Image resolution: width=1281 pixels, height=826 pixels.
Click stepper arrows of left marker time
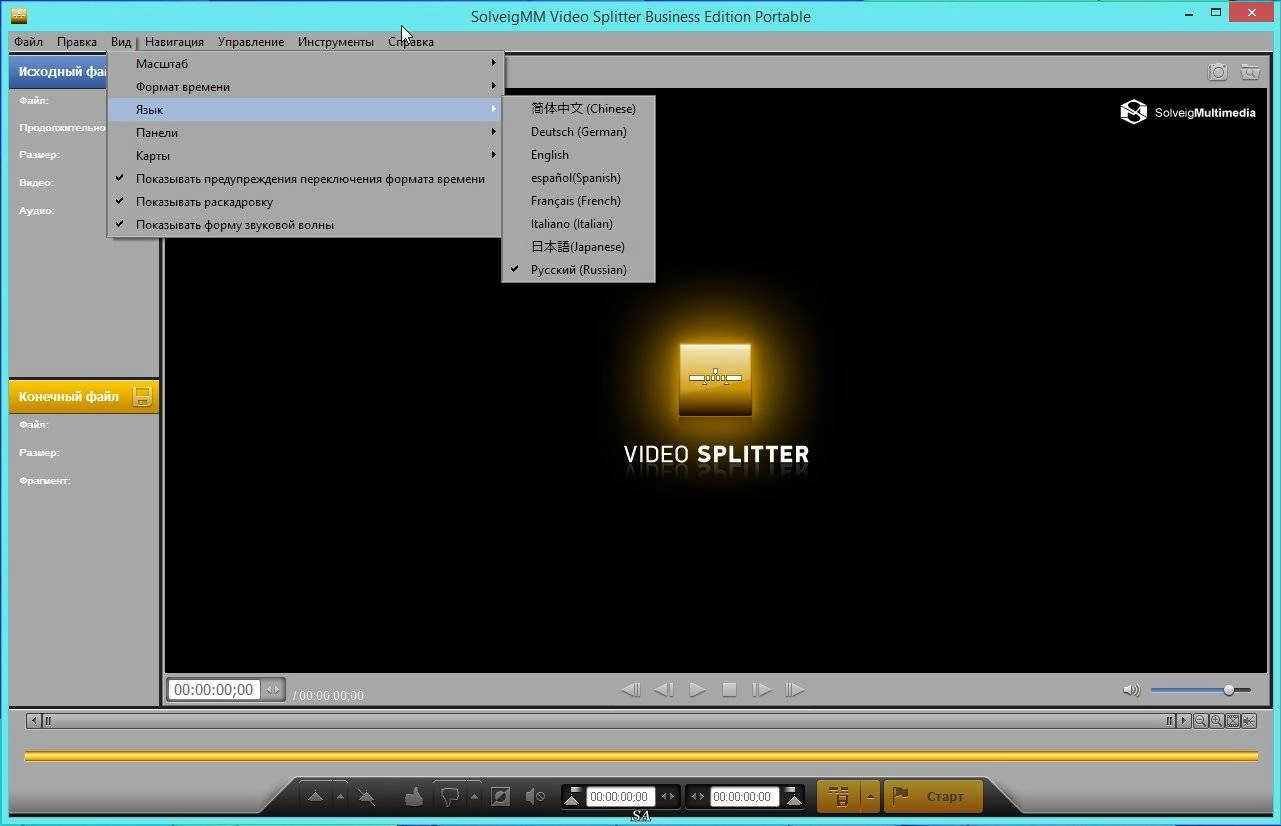[668, 797]
